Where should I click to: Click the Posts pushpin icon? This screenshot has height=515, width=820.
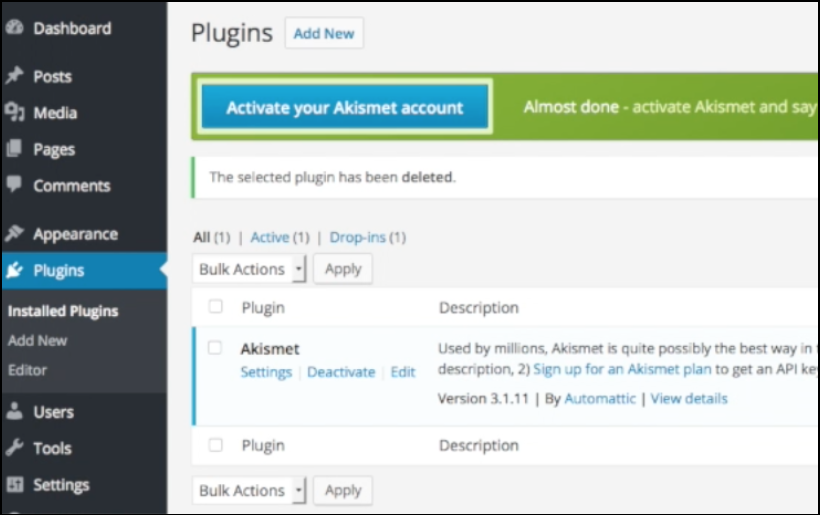click(x=15, y=76)
